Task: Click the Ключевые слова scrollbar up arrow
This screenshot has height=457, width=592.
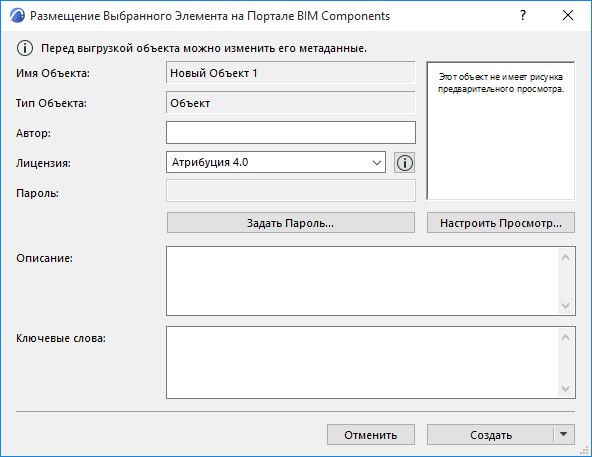Action: pyautogui.click(x=566, y=337)
